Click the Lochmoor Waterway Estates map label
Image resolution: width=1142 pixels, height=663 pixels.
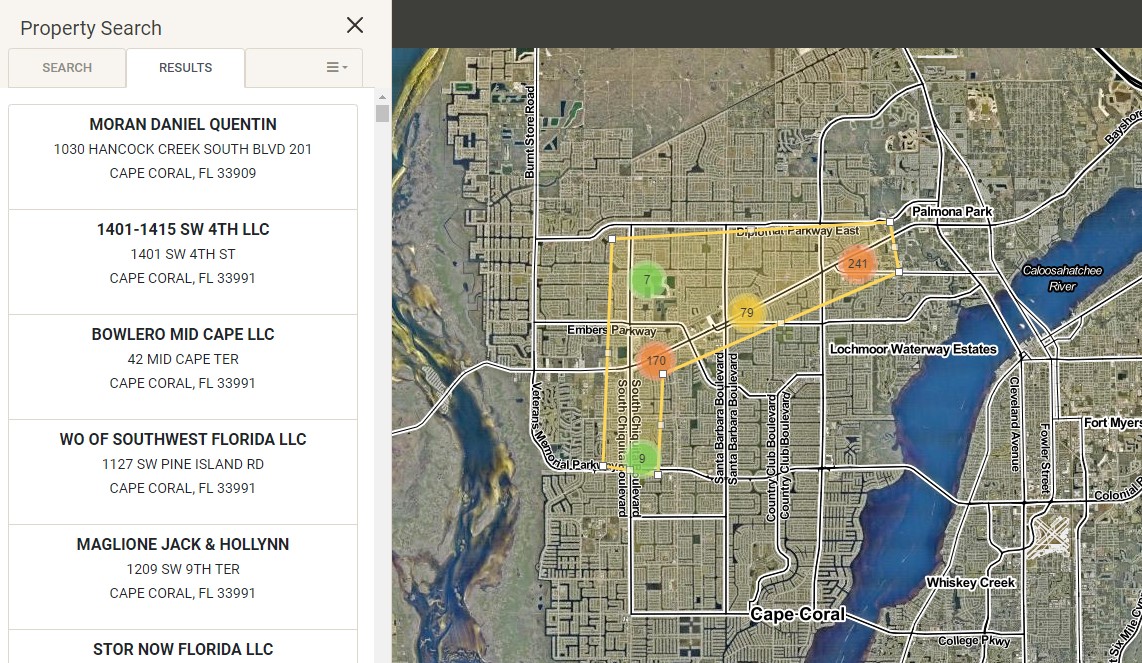click(913, 349)
